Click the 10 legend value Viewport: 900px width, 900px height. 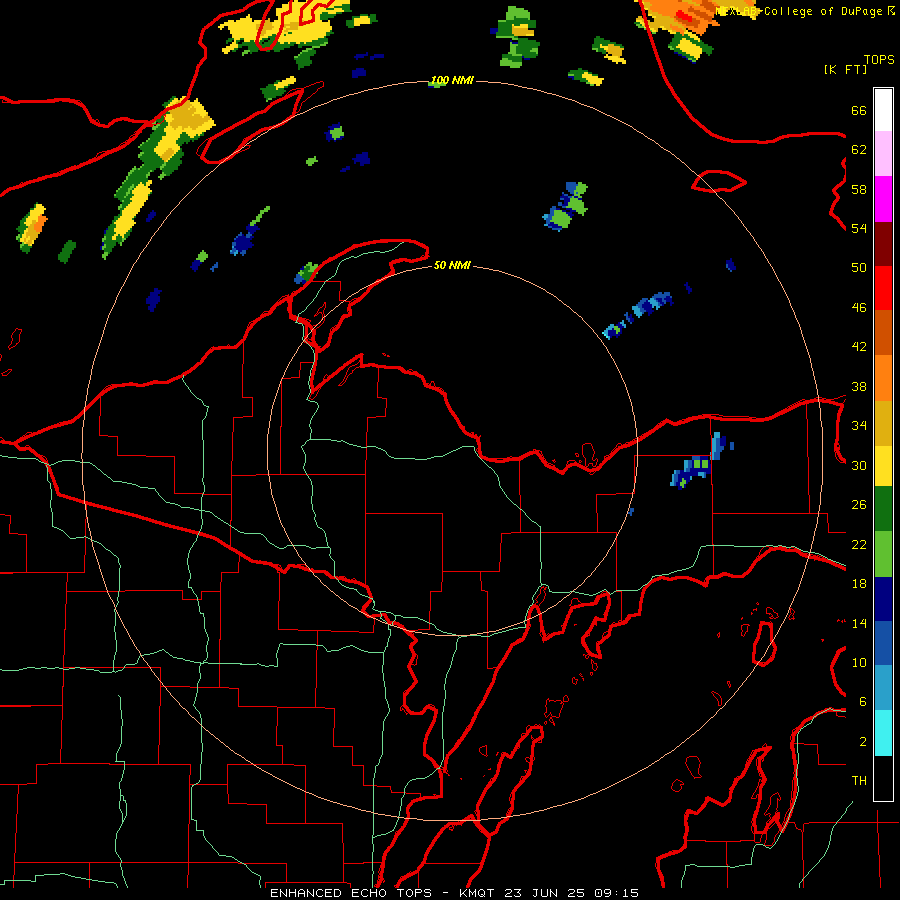point(859,663)
